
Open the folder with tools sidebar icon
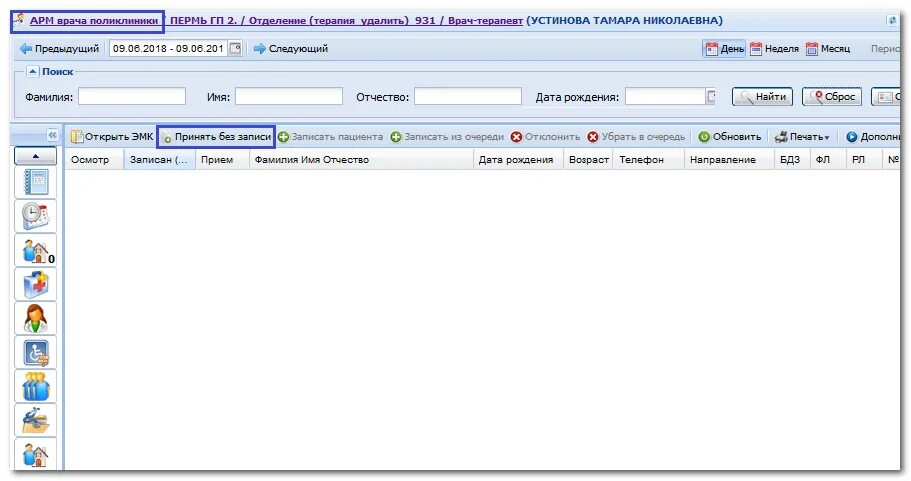click(35, 421)
